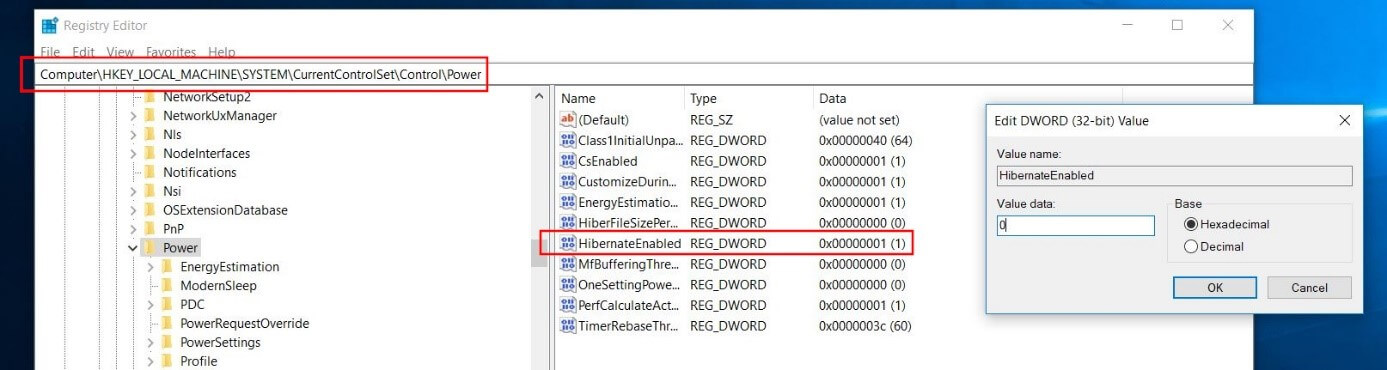The width and height of the screenshot is (1387, 370).
Task: Close the Edit DWORD dialog with X
Action: pyautogui.click(x=1344, y=120)
